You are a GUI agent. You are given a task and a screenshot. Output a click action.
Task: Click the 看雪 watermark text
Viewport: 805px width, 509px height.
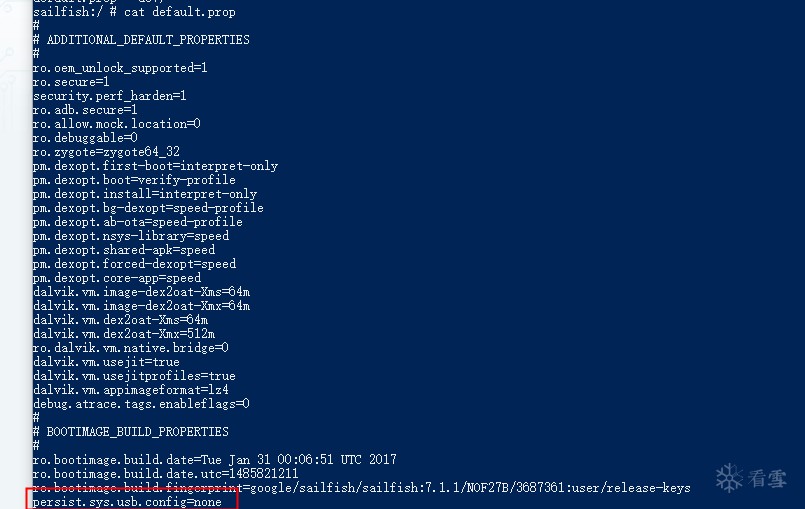[x=767, y=478]
